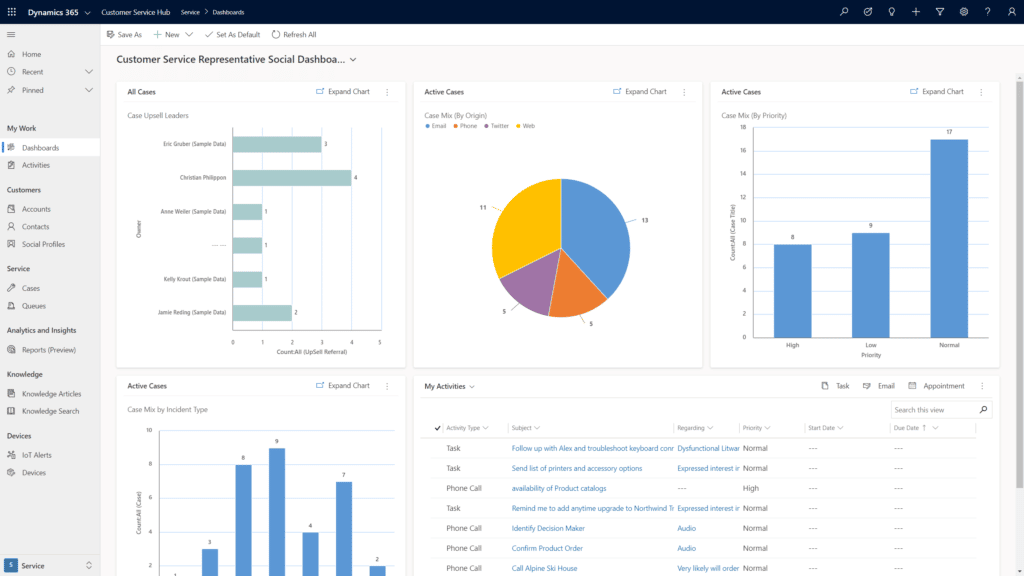Expand Chart for Case Mix (By Priority)
Viewport: 1024px width, 576px height.
click(x=936, y=92)
